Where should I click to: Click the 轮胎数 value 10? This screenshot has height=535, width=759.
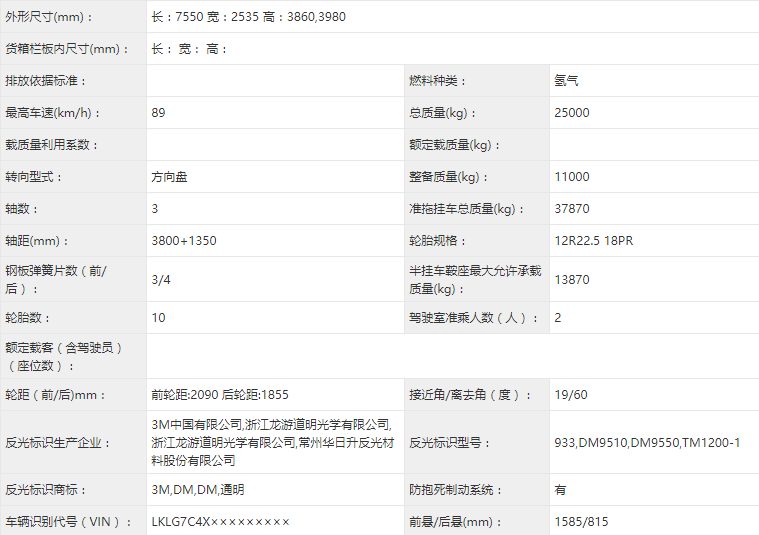click(158, 318)
